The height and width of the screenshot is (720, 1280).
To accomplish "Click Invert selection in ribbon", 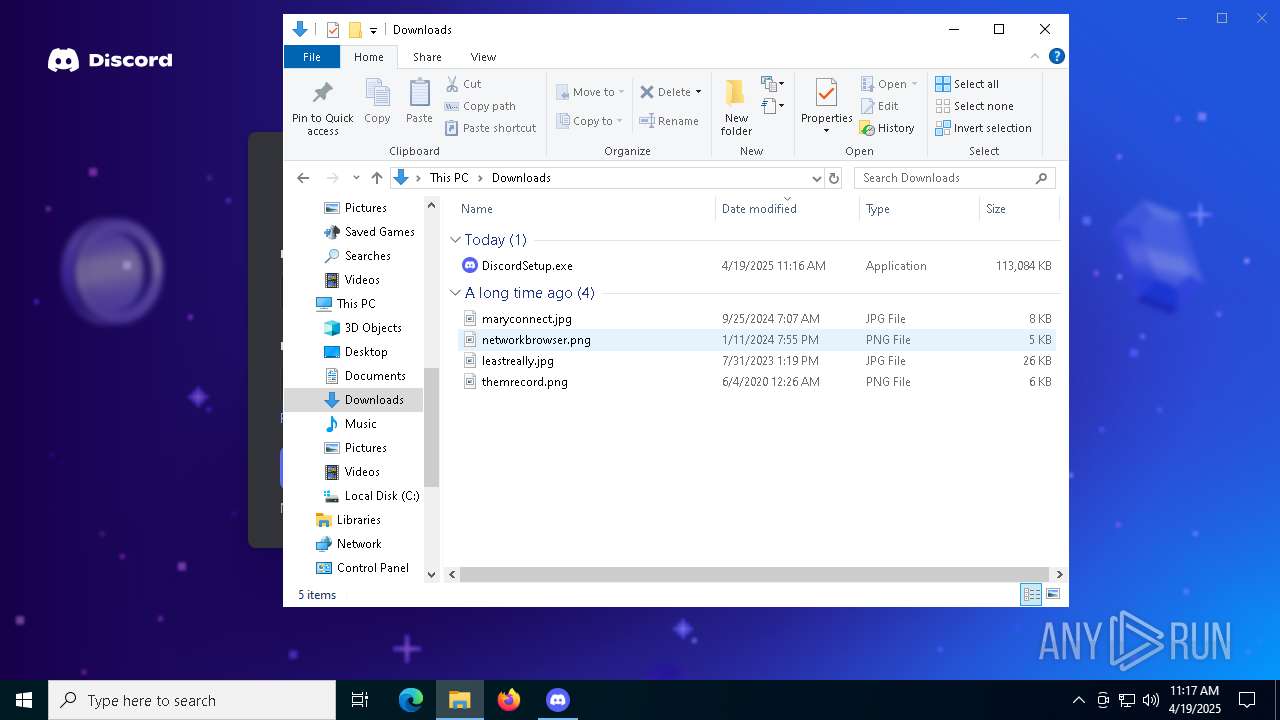I will pos(984,128).
